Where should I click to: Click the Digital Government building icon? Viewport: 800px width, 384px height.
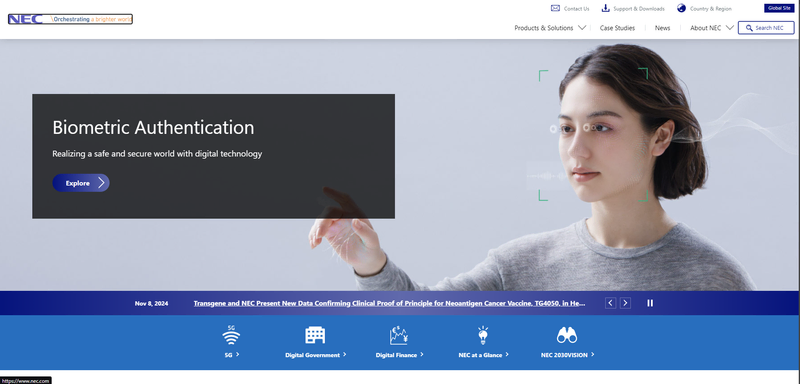pos(315,335)
